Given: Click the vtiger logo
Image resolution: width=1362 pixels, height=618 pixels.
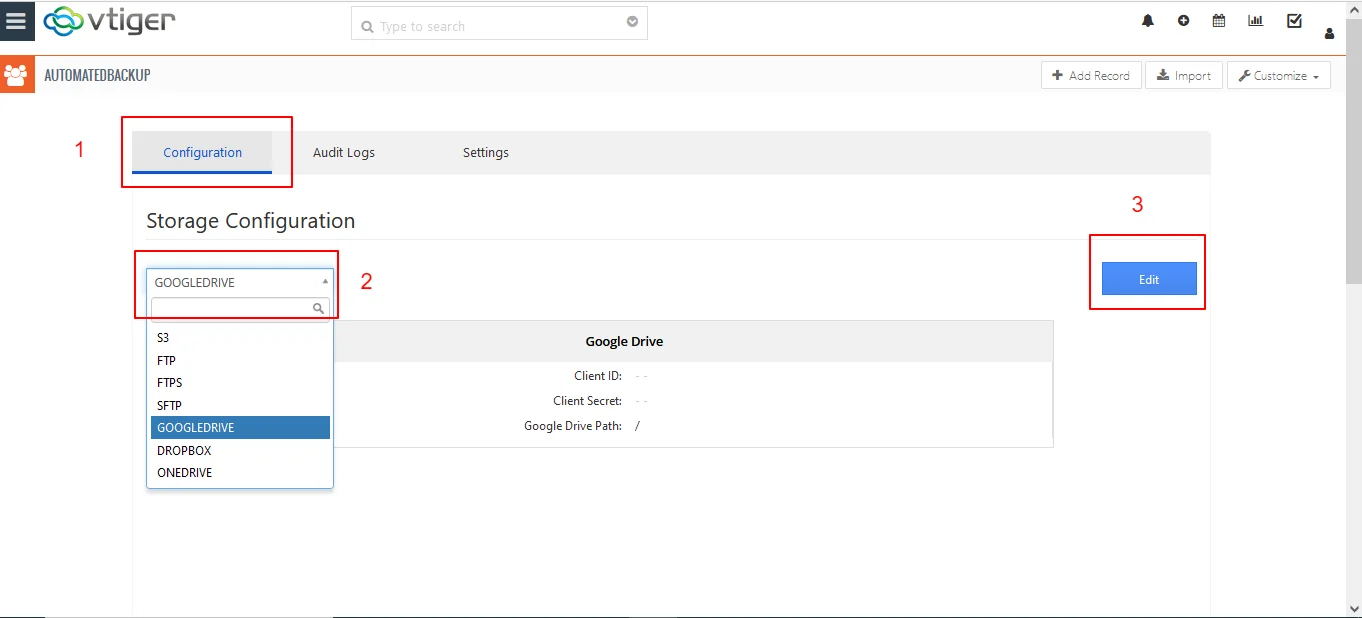Looking at the screenshot, I should coord(110,22).
